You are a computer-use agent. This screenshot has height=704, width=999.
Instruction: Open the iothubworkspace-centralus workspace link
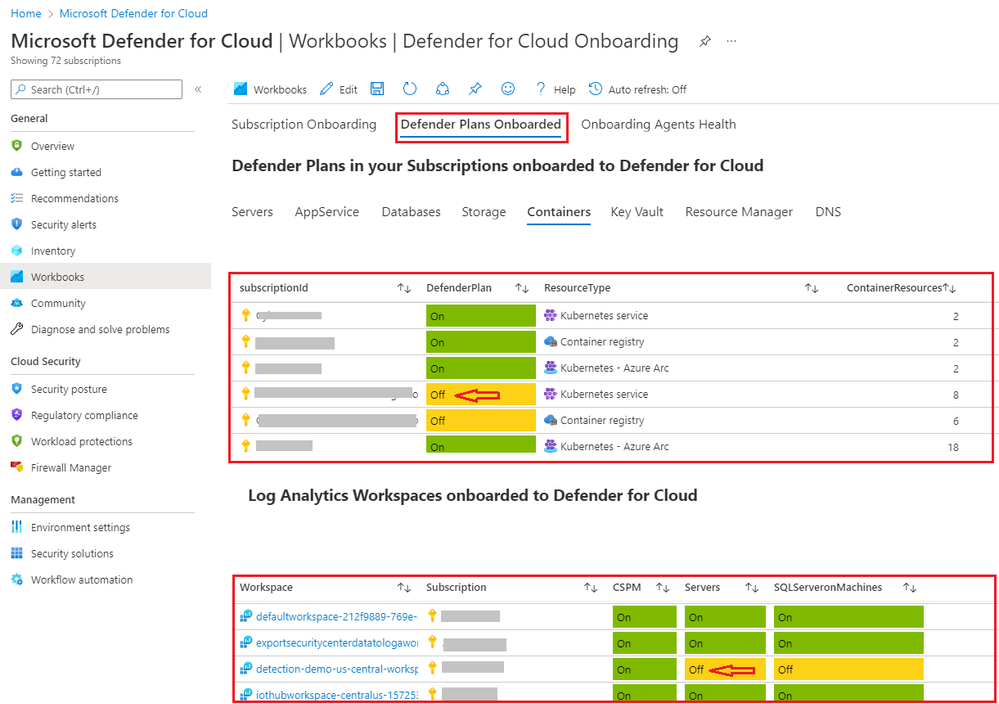point(336,695)
